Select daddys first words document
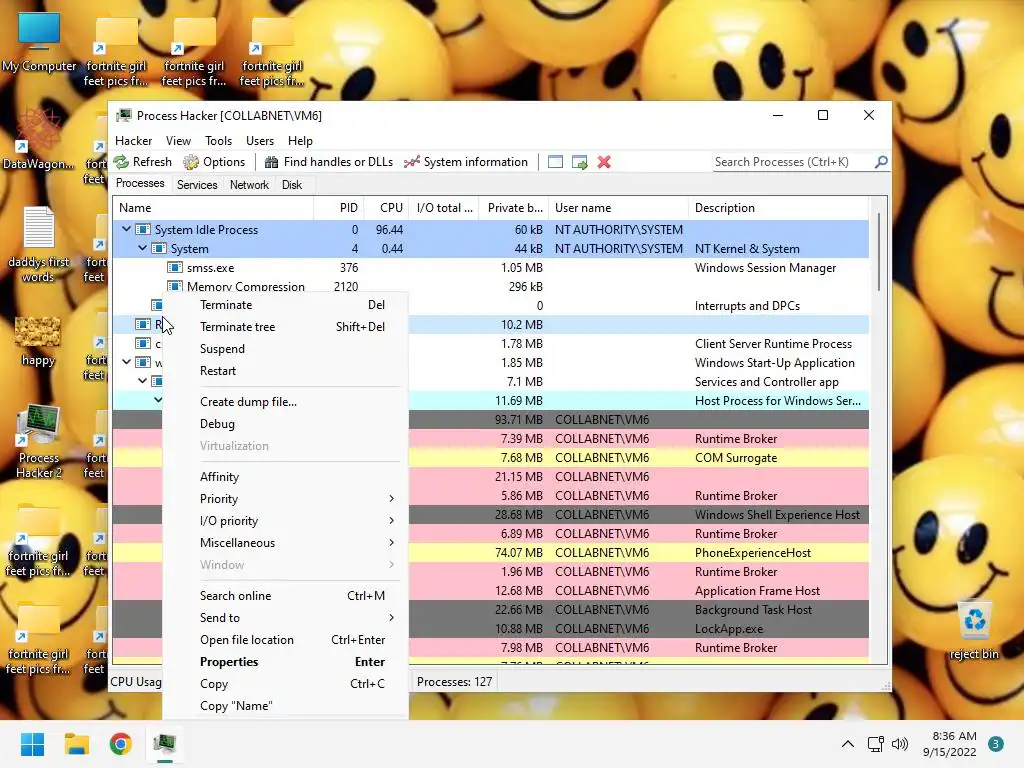This screenshot has width=1024, height=768. (x=39, y=244)
